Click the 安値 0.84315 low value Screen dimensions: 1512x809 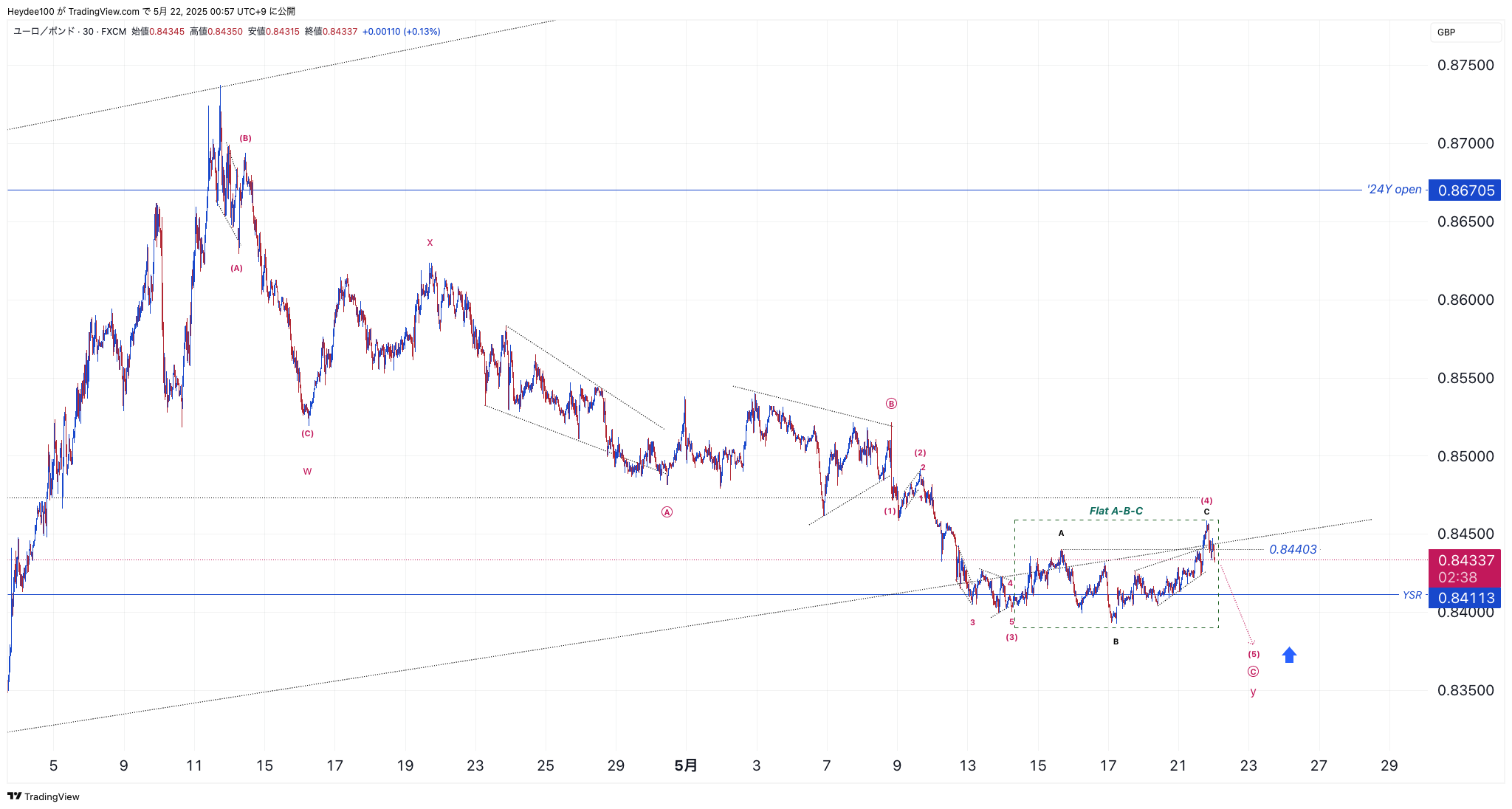click(274, 32)
